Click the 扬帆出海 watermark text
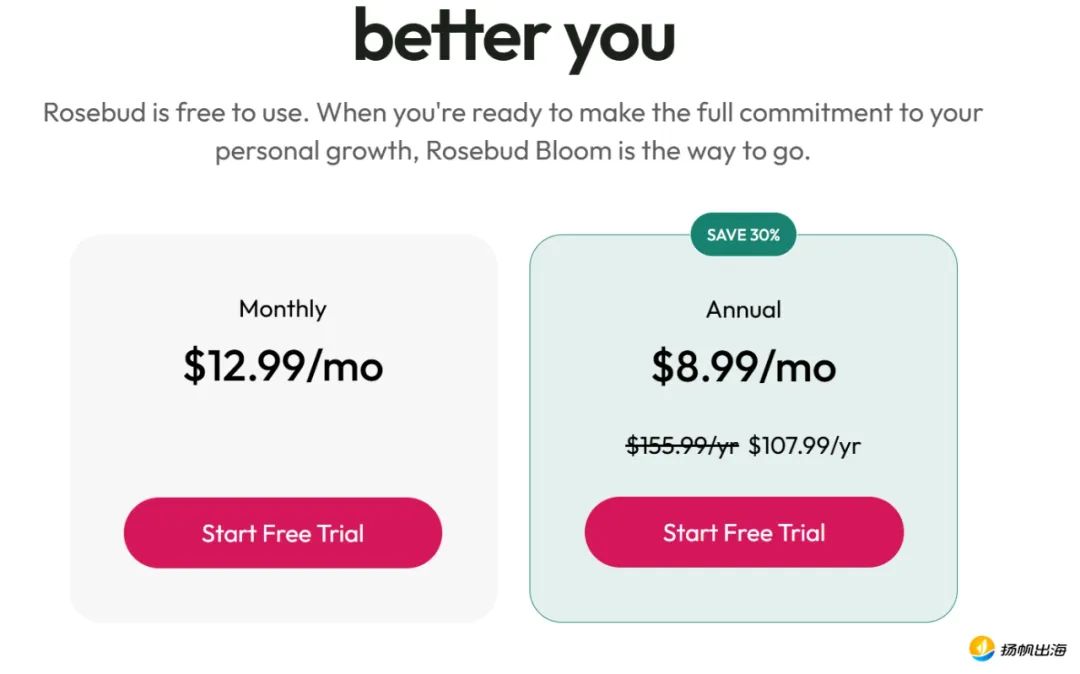This screenshot has height=674, width=1080. pyautogui.click(x=1033, y=649)
